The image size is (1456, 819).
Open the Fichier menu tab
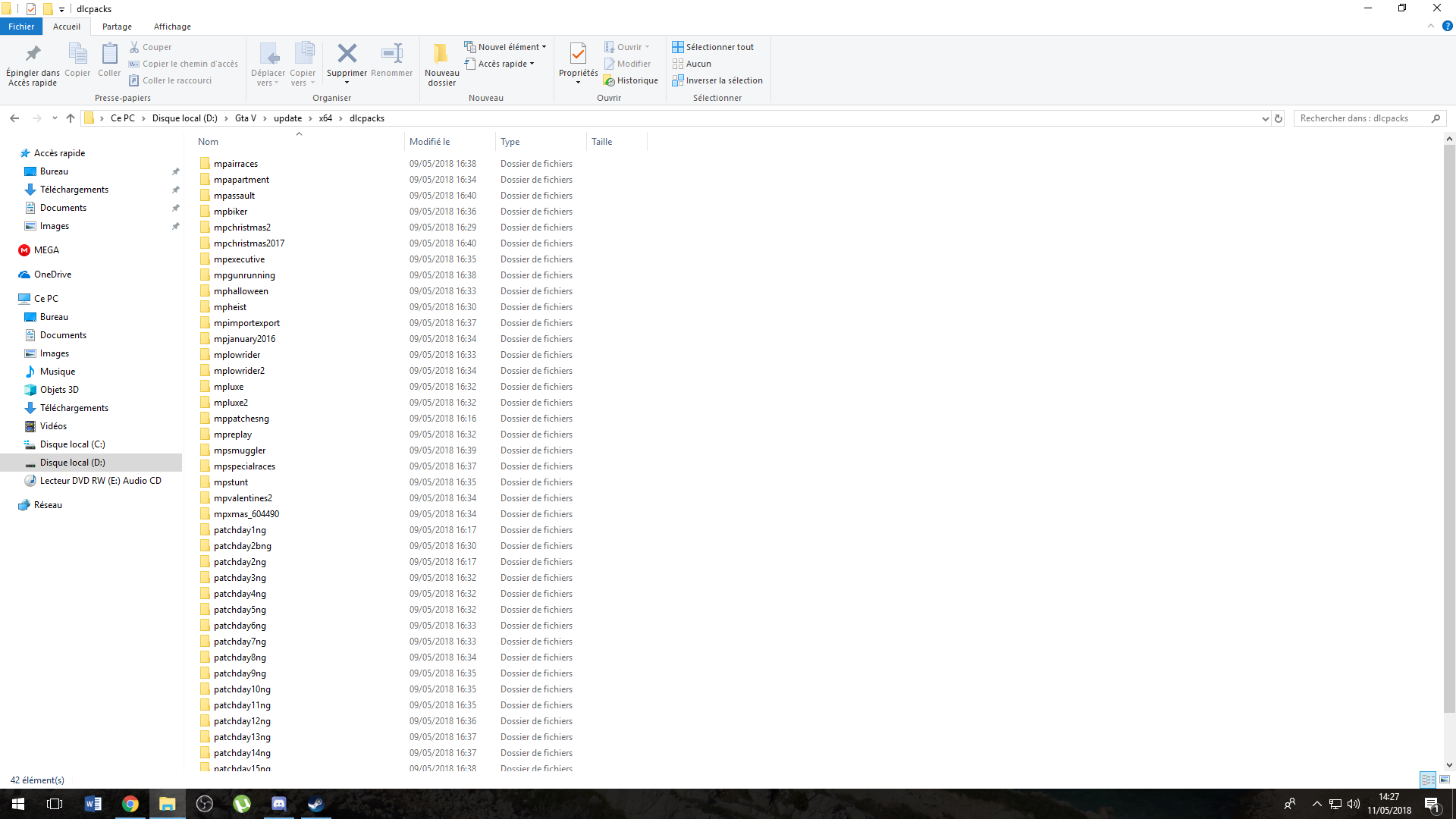coord(21,27)
